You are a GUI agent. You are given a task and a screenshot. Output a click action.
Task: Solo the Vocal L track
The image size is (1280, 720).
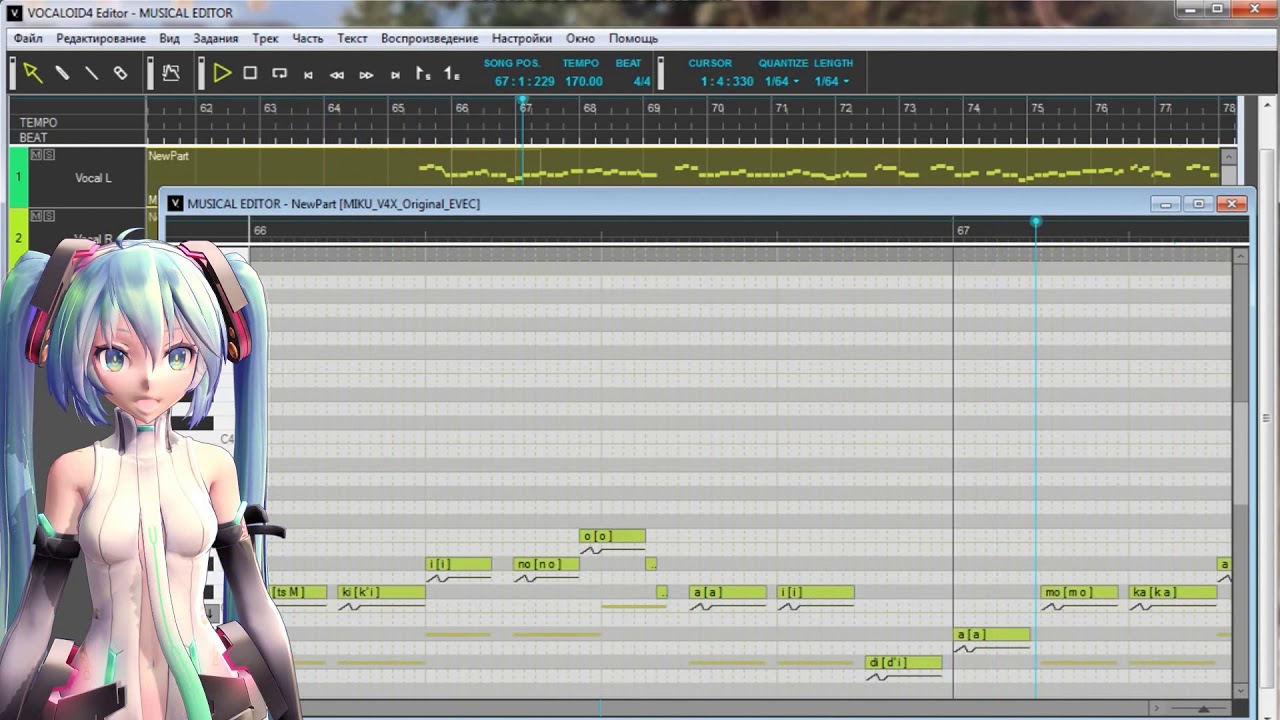[x=47, y=155]
